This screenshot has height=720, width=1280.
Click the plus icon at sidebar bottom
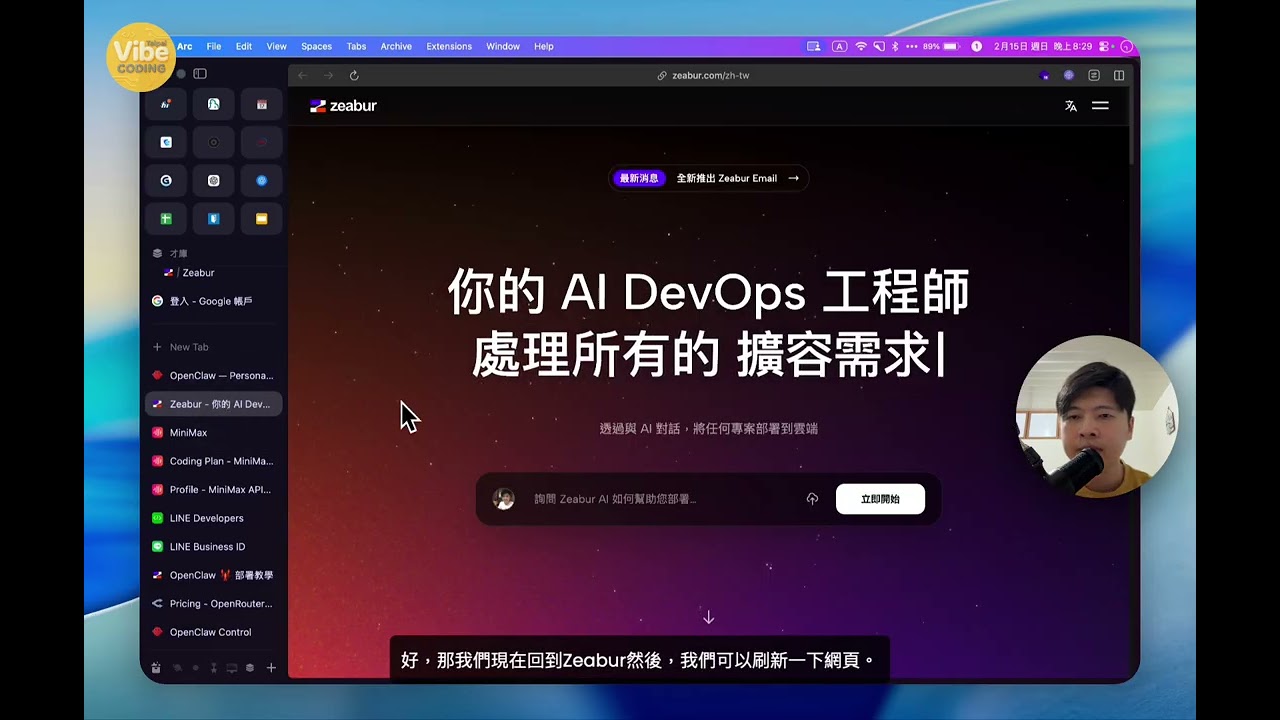(271, 668)
